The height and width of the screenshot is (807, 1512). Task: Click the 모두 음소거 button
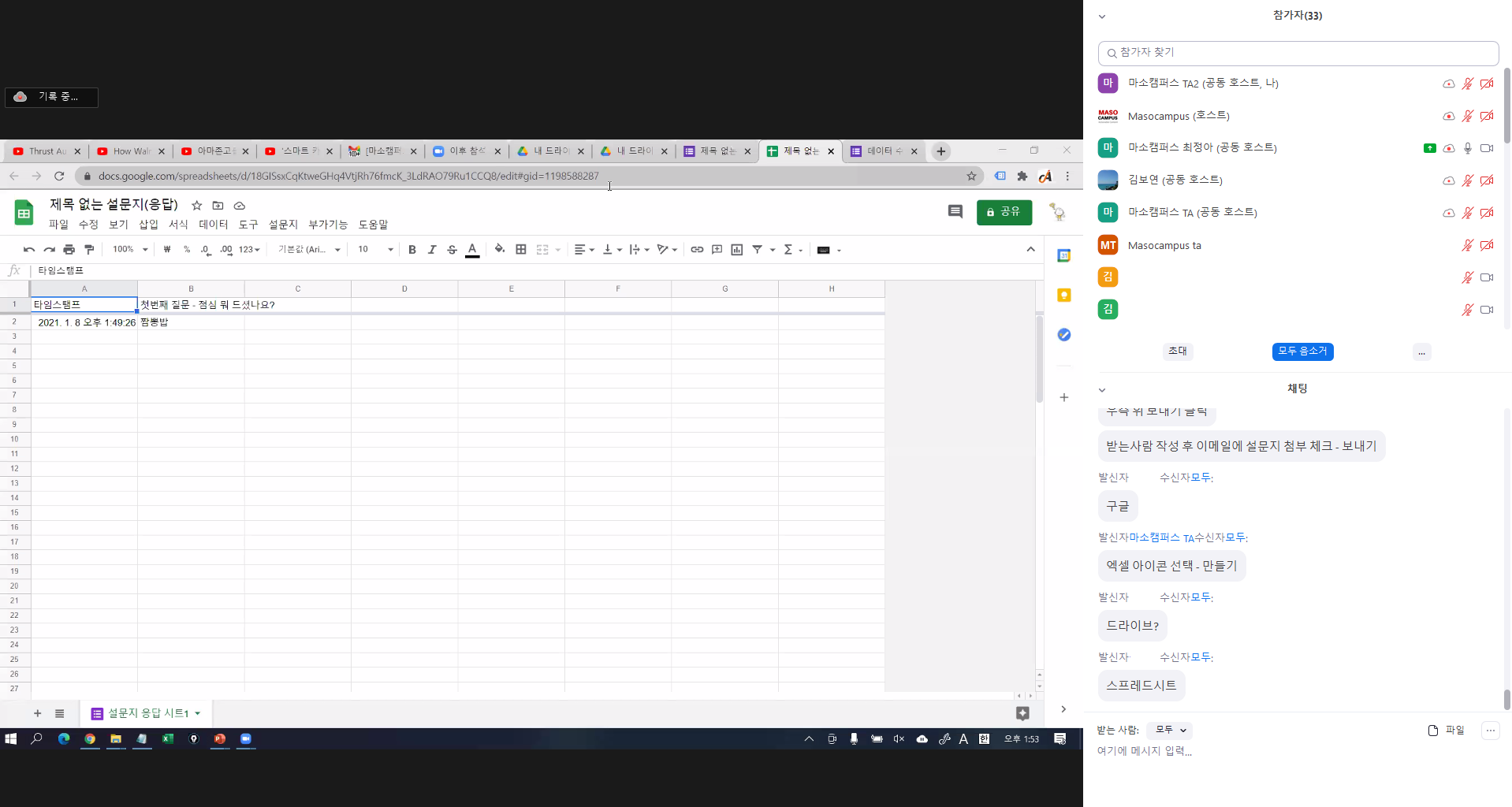[x=1302, y=351]
